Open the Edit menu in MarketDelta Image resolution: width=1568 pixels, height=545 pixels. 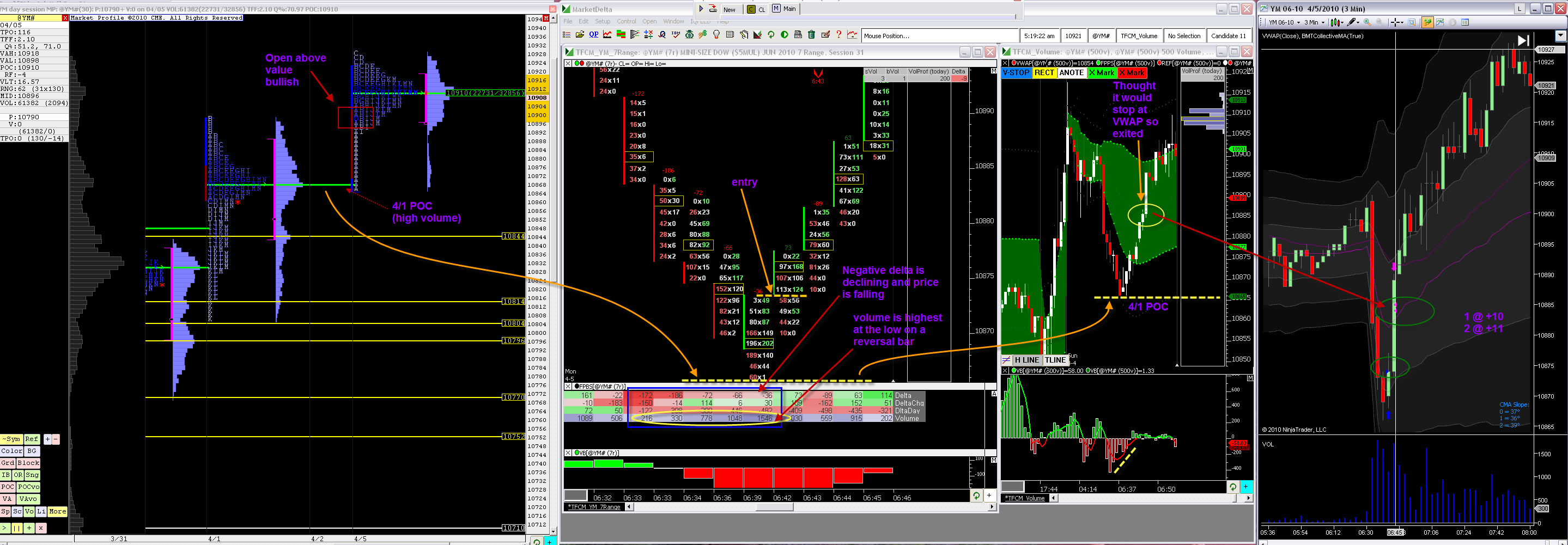584,21
